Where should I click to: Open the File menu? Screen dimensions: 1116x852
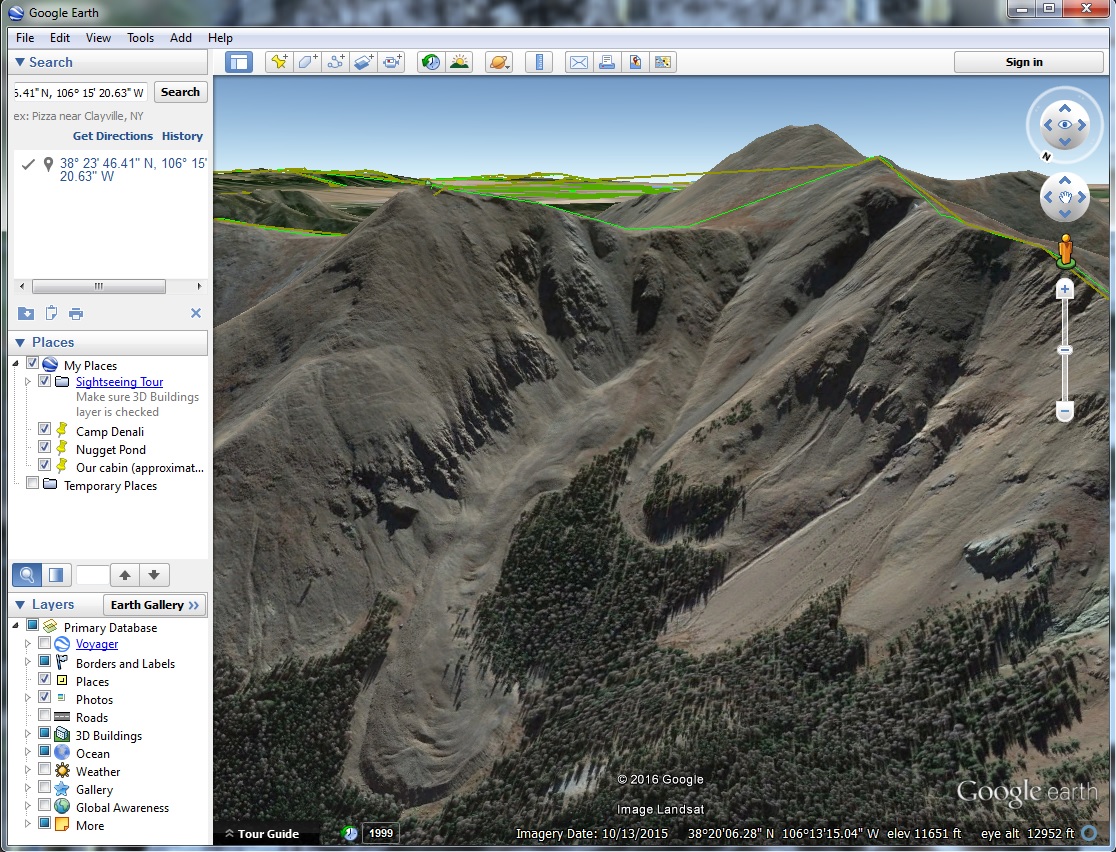click(25, 38)
